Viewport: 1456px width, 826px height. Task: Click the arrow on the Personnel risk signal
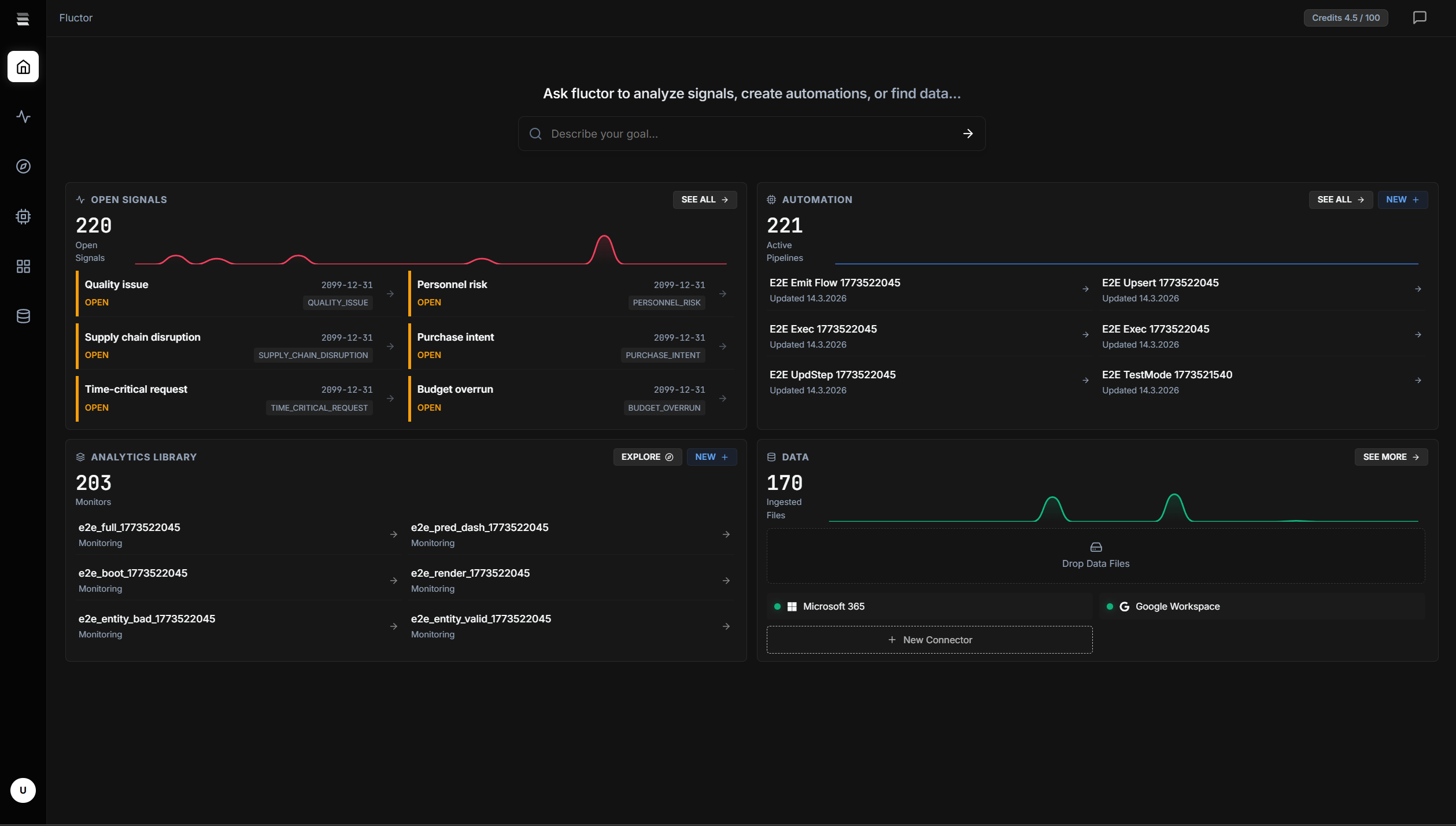(723, 294)
